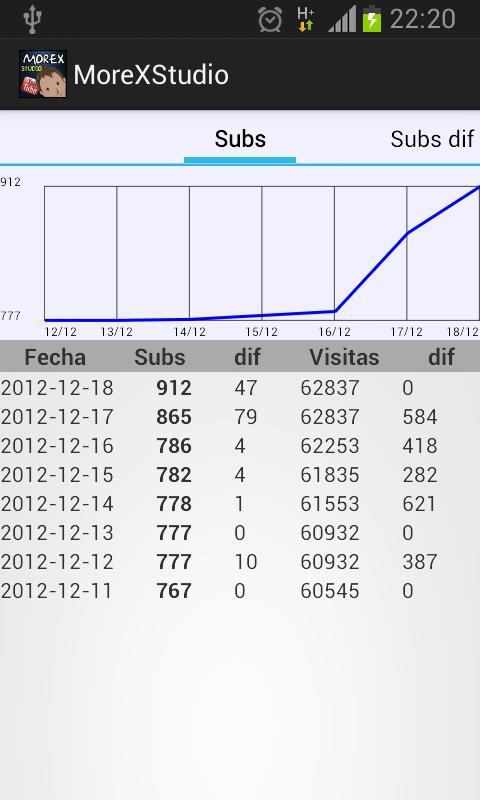Tap the 61553 visitas value
This screenshot has height=800, width=480.
point(330,504)
